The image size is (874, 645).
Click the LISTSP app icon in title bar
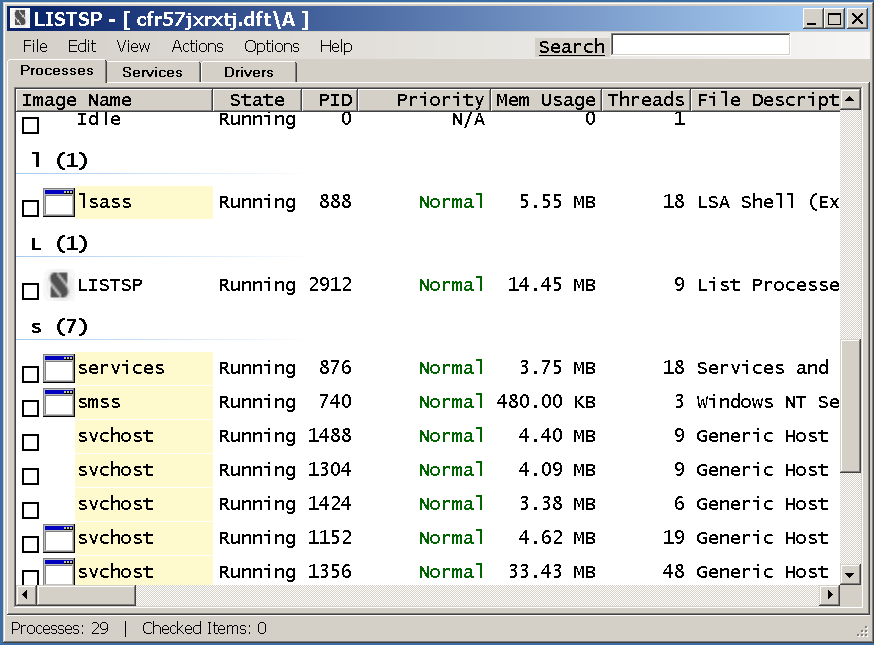pos(21,19)
